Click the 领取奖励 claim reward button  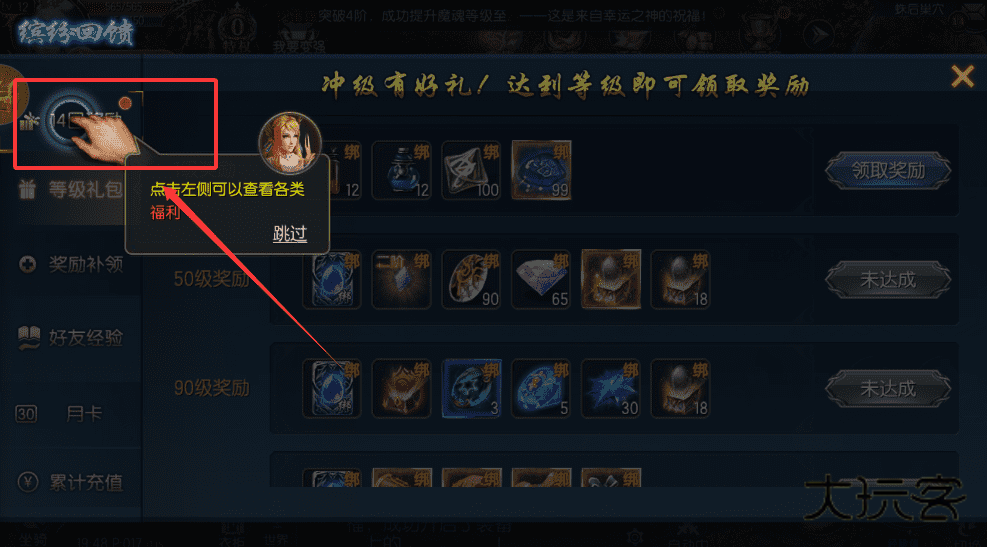click(888, 170)
